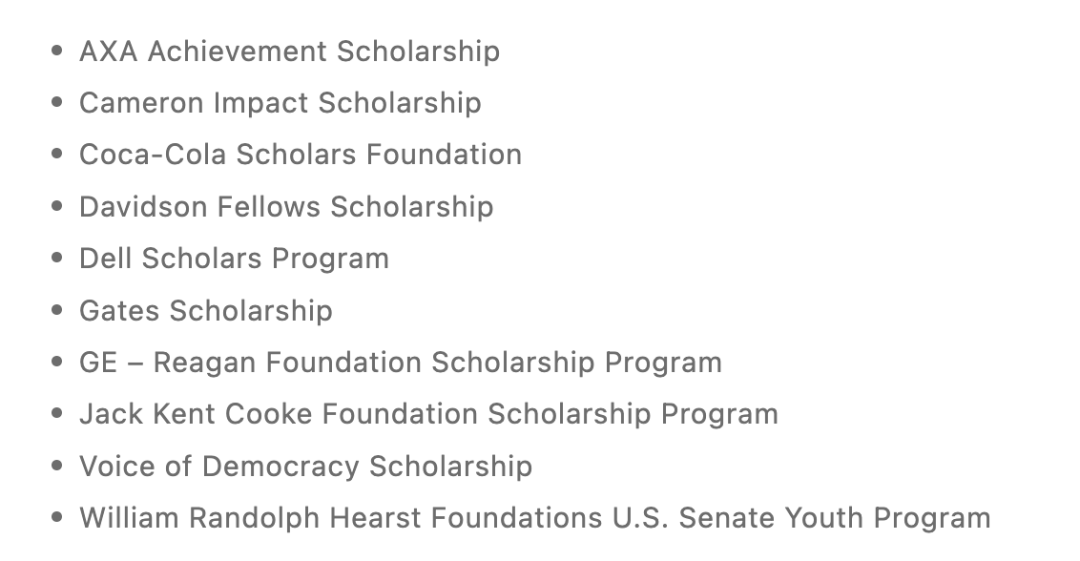
Task: Select Jack Kent Cooke Foundation Scholarship Program
Action: pos(428,414)
